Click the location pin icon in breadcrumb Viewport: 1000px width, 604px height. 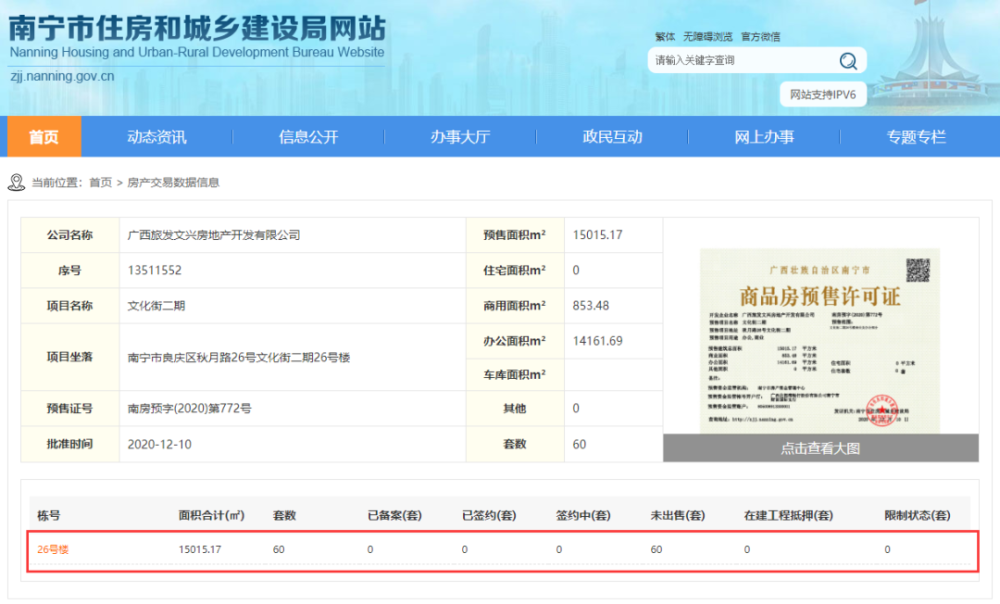click(x=16, y=182)
